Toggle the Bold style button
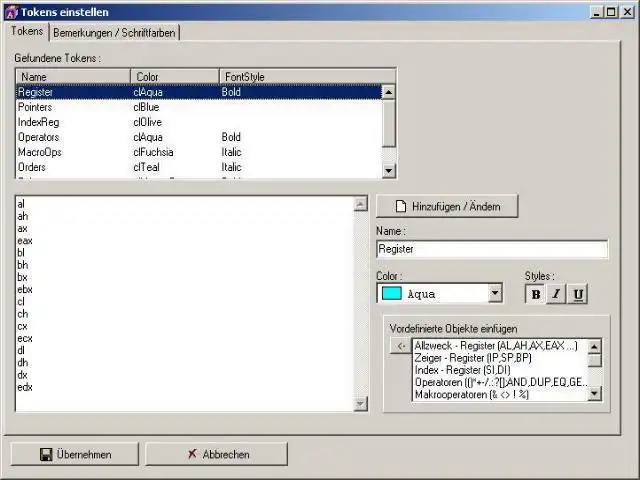Viewport: 640px width, 480px height. [536, 294]
